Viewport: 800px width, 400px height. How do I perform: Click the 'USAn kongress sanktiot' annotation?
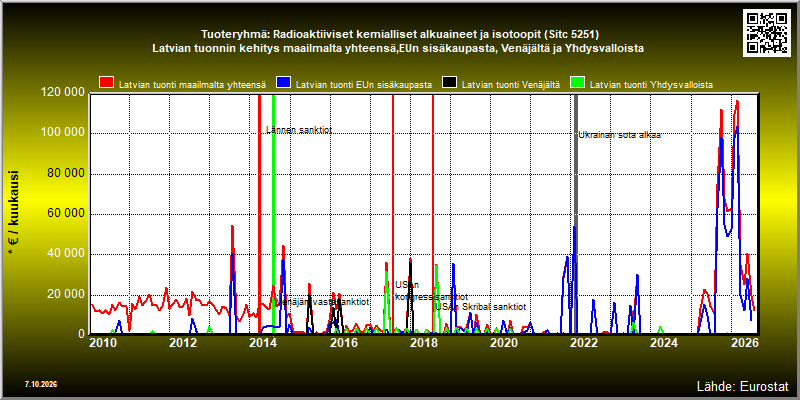pos(432,291)
